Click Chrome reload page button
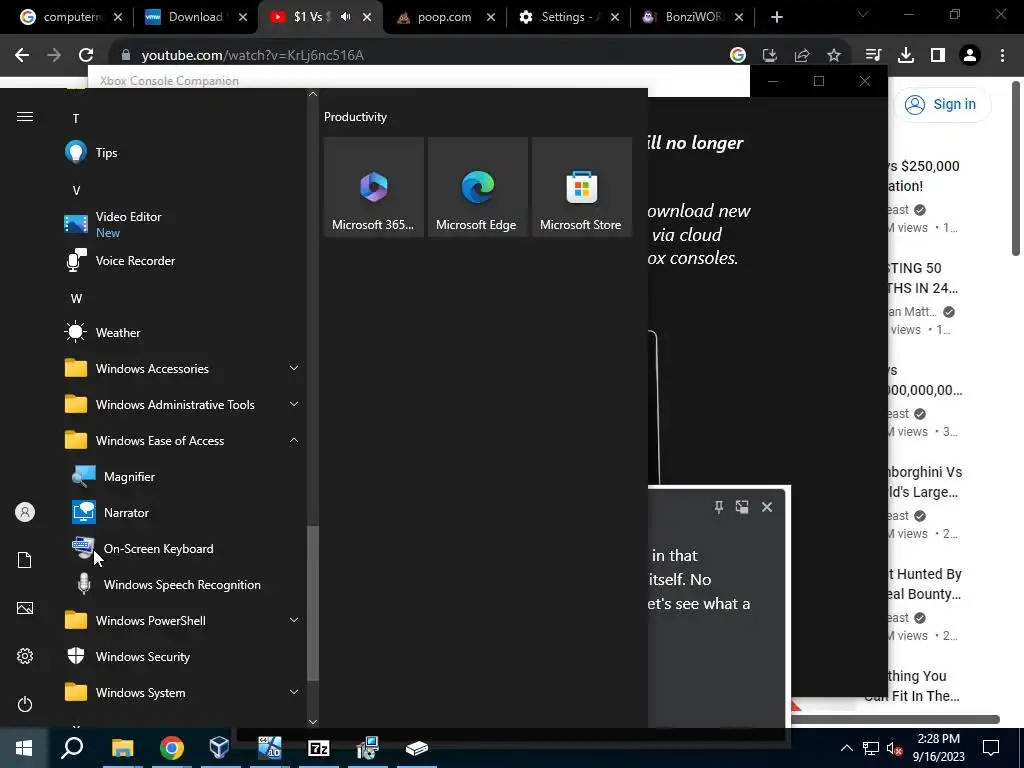Image resolution: width=1024 pixels, height=768 pixels. (x=86, y=55)
